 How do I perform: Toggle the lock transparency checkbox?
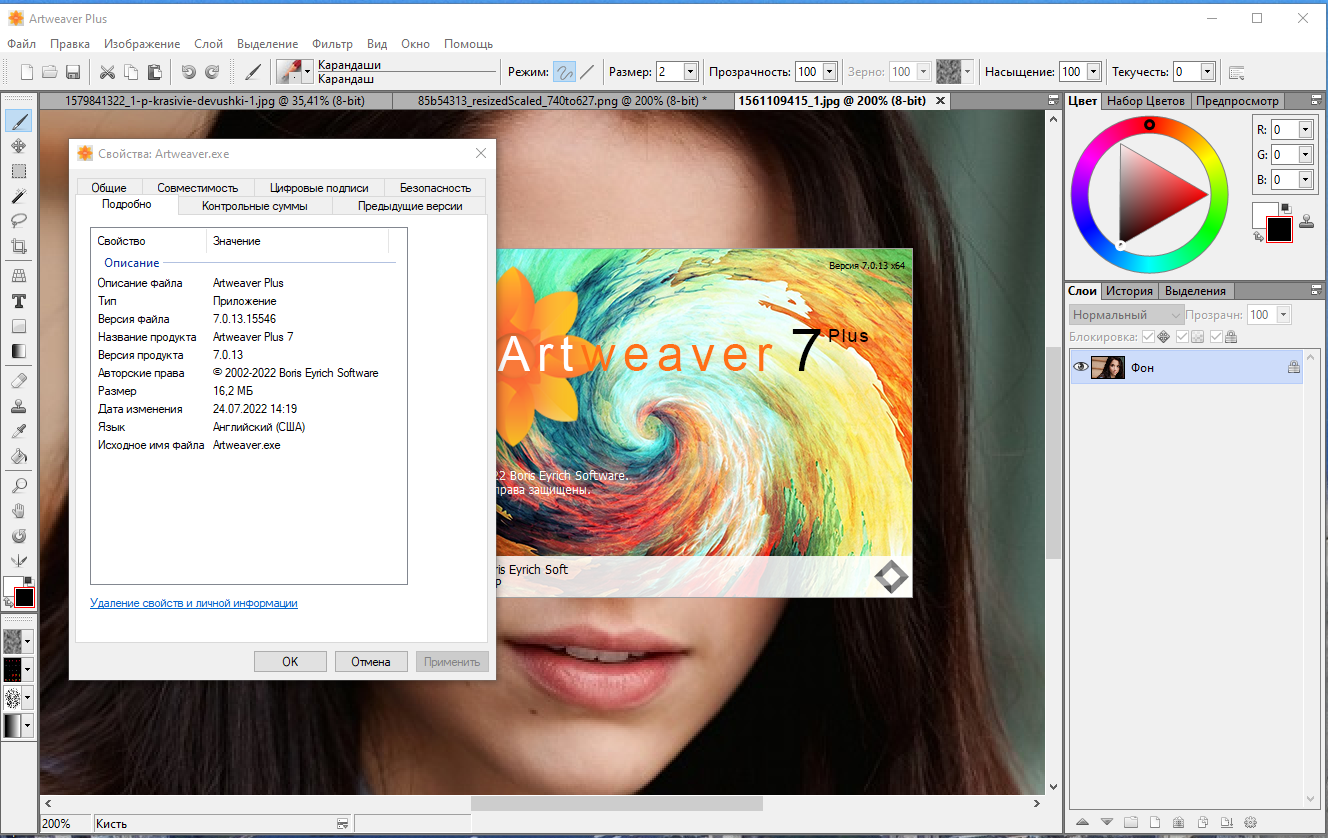click(1182, 337)
